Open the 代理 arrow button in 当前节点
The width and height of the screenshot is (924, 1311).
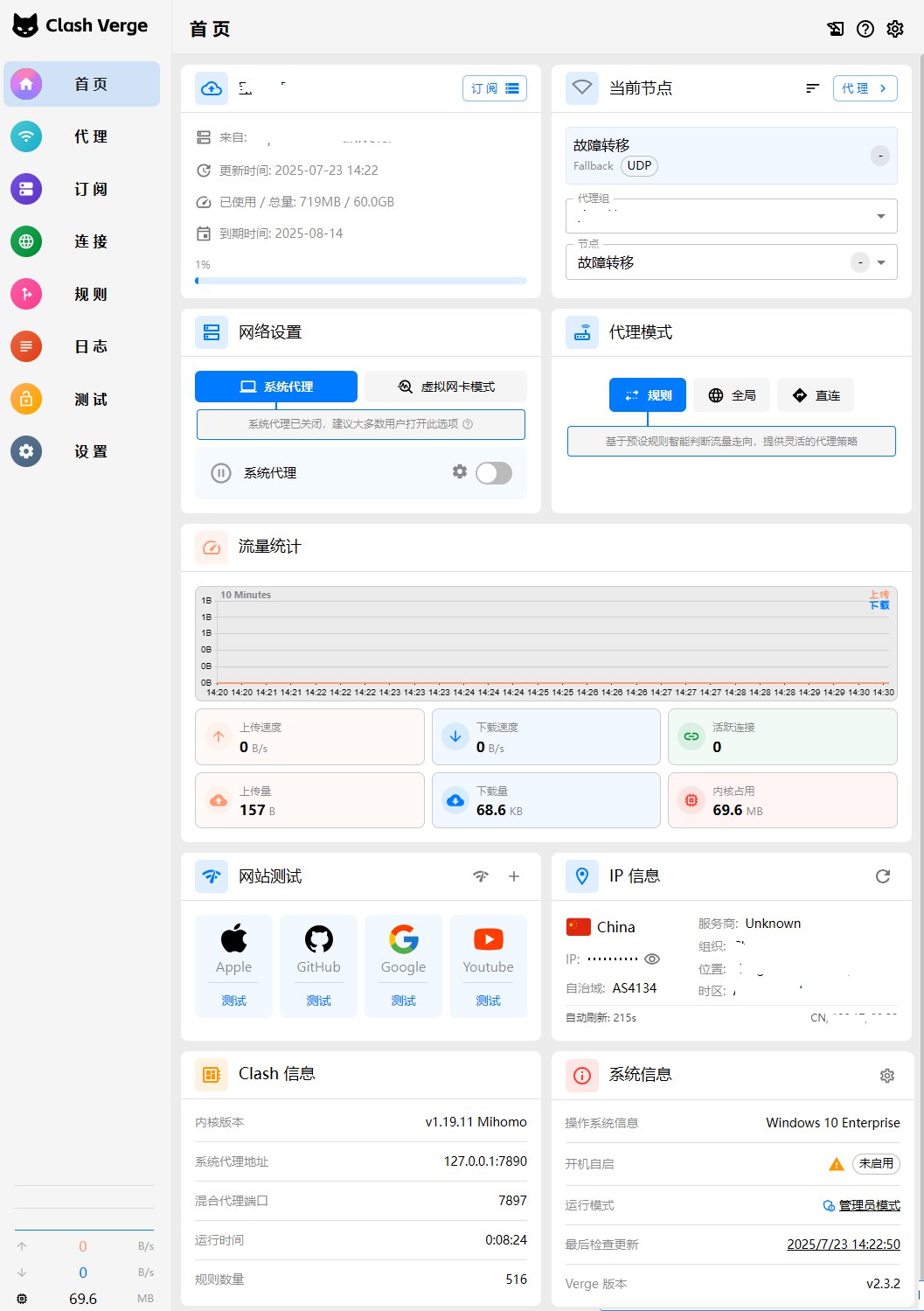[x=865, y=88]
